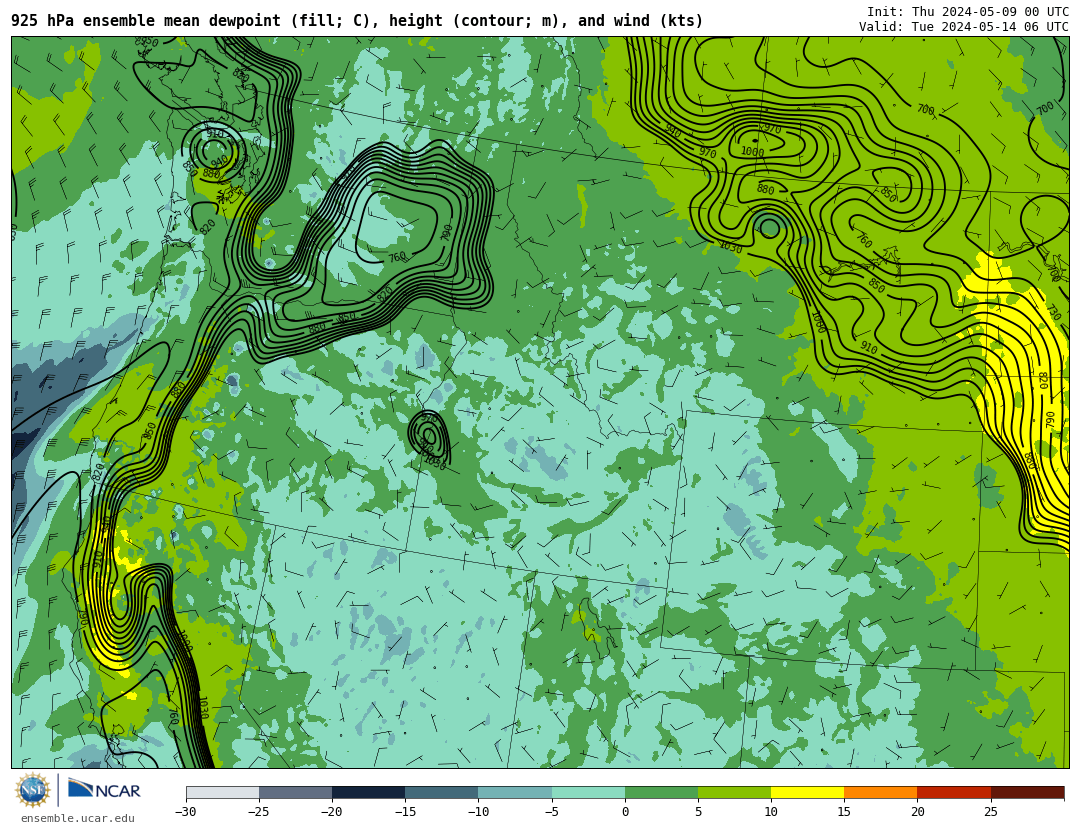Click the -15 colorbar tick label
Viewport: 1080px width, 831px height.
point(404,812)
